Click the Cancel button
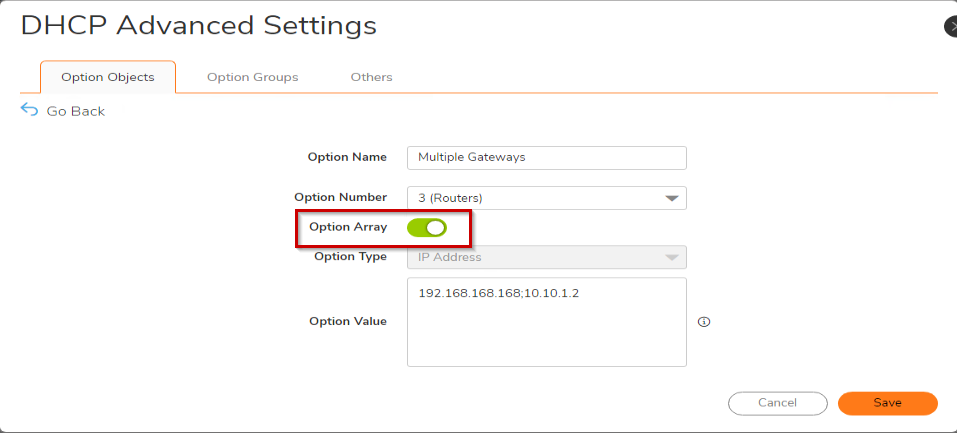This screenshot has width=957, height=433. click(777, 402)
